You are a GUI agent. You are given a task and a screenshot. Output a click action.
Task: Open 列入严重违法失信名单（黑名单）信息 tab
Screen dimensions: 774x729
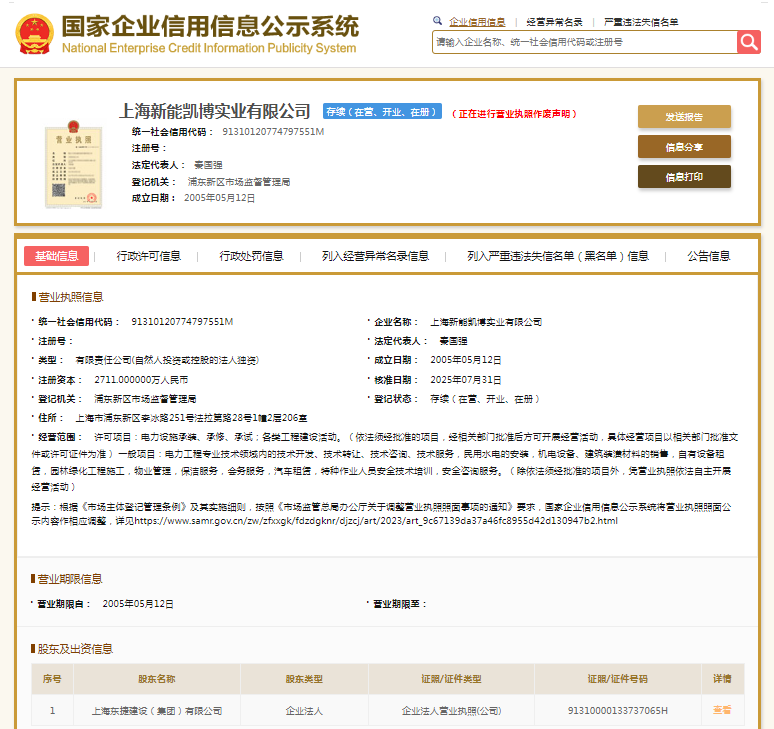tap(557, 256)
